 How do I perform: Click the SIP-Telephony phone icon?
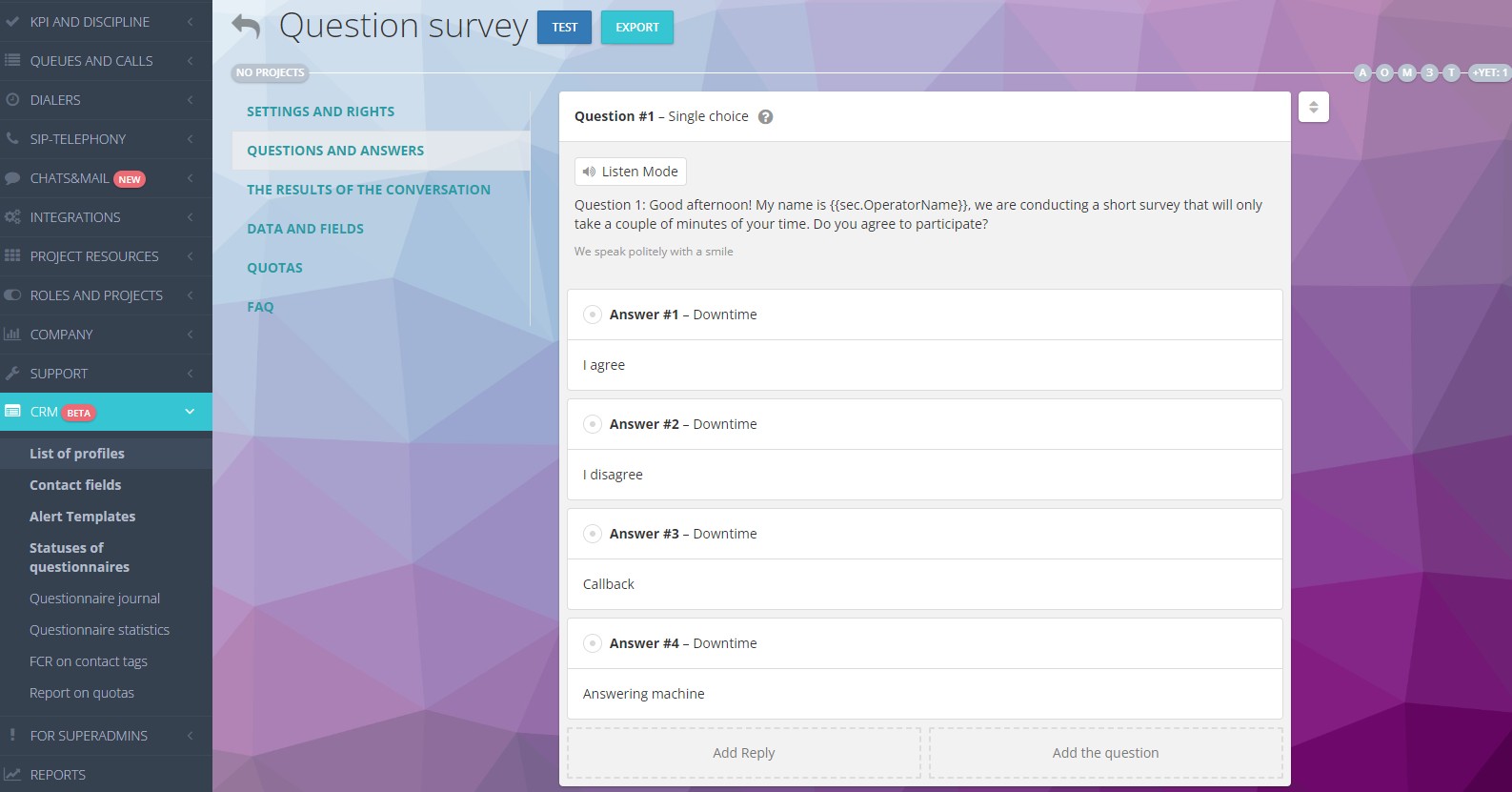(x=12, y=139)
